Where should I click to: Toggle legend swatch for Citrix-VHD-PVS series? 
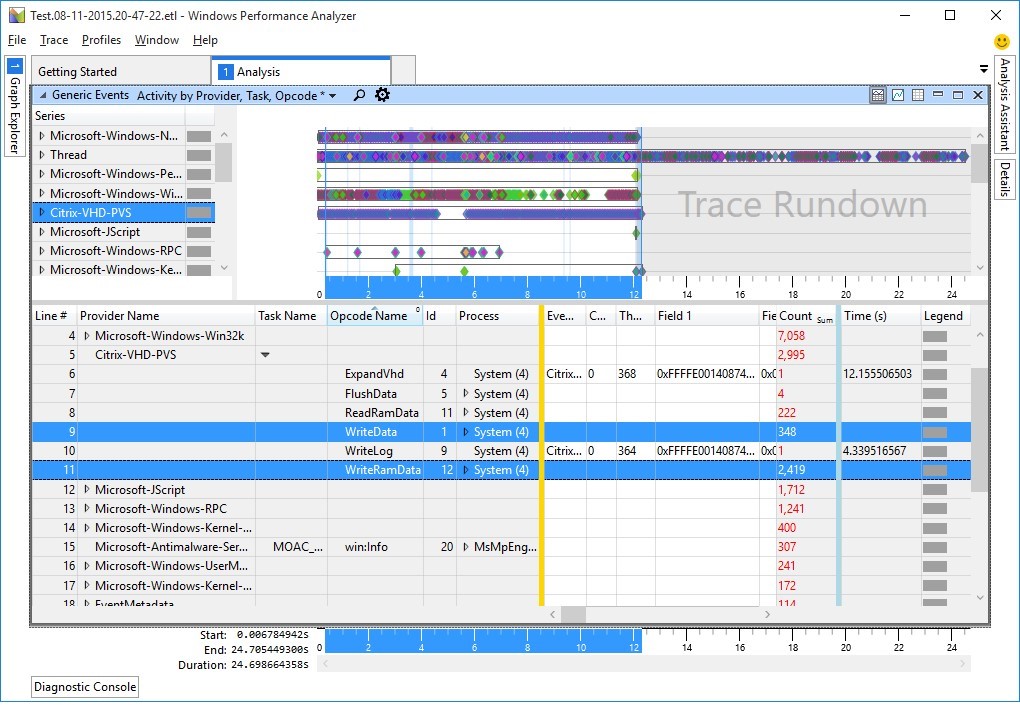tap(199, 213)
